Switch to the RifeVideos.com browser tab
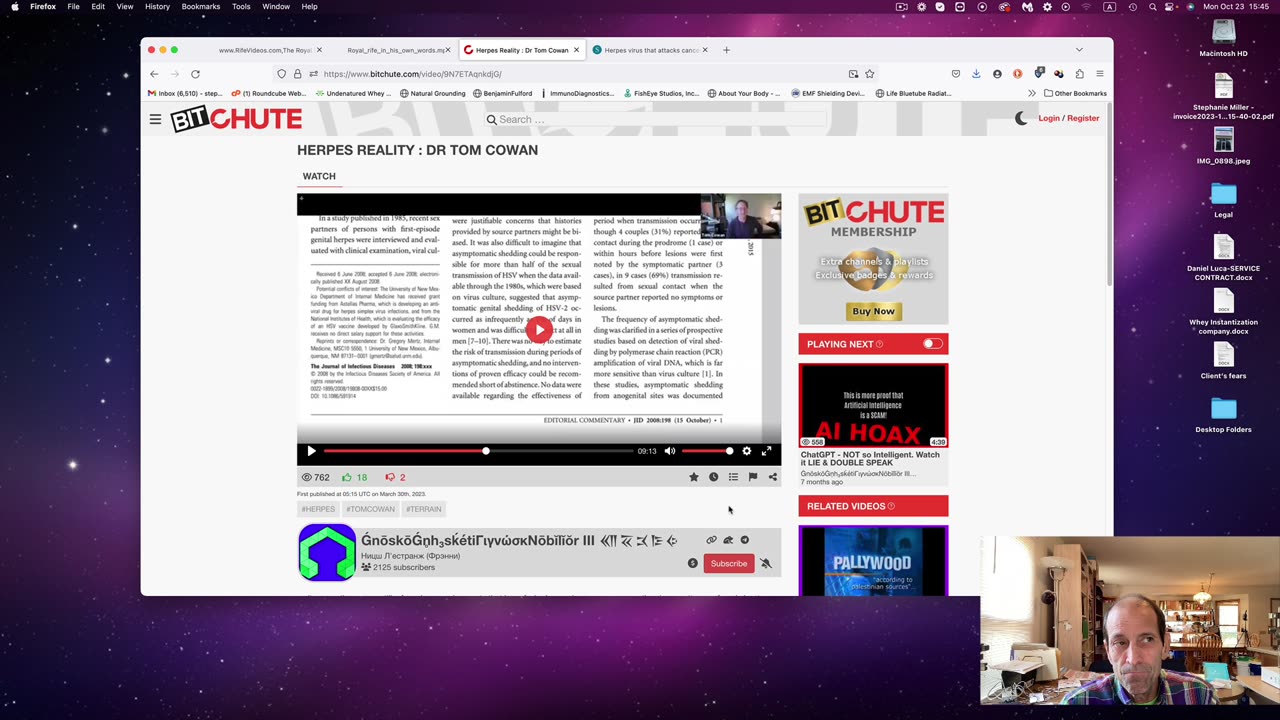Image resolution: width=1280 pixels, height=720 pixels. click(x=266, y=50)
